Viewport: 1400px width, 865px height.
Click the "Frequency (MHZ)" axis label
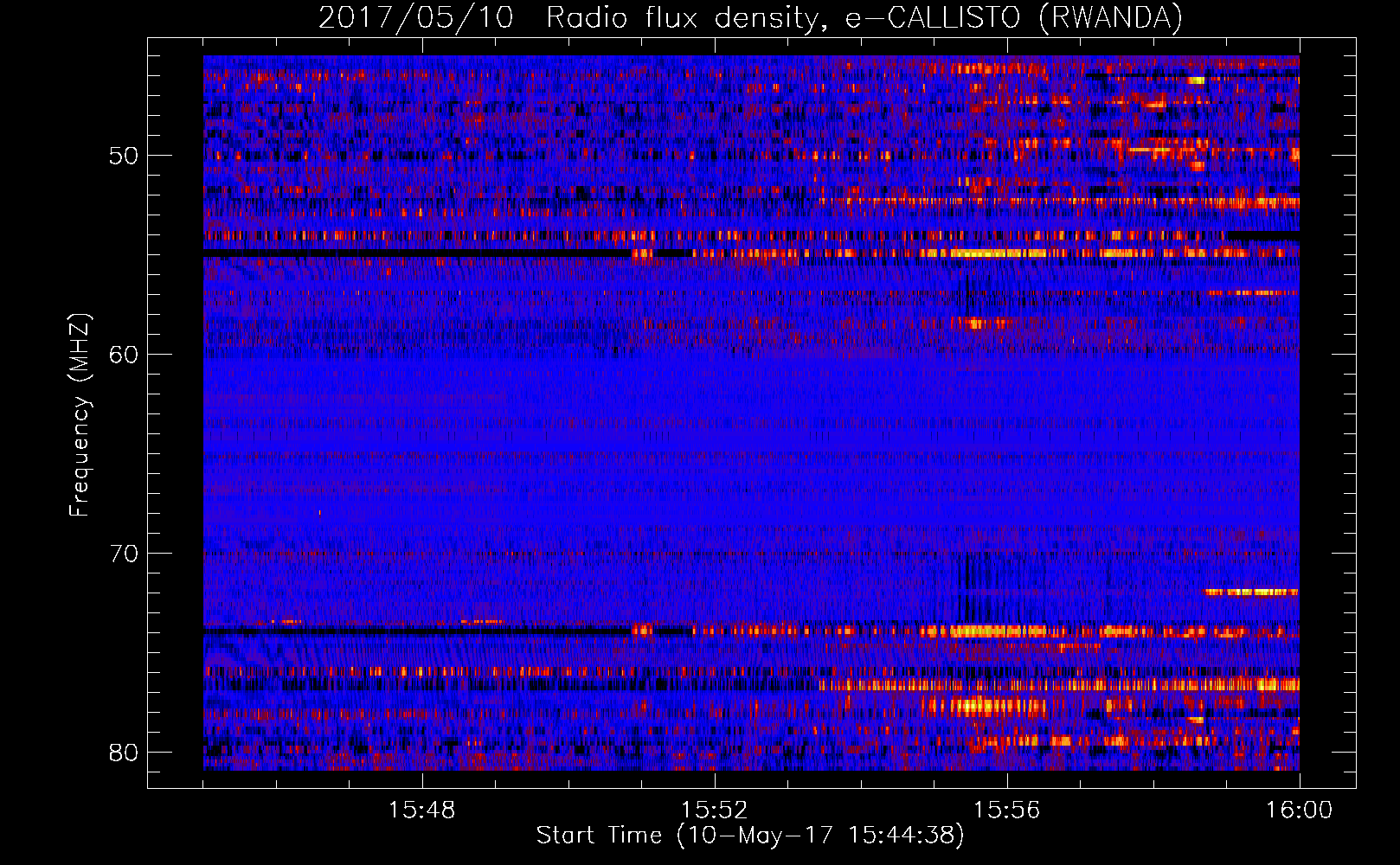79,415
